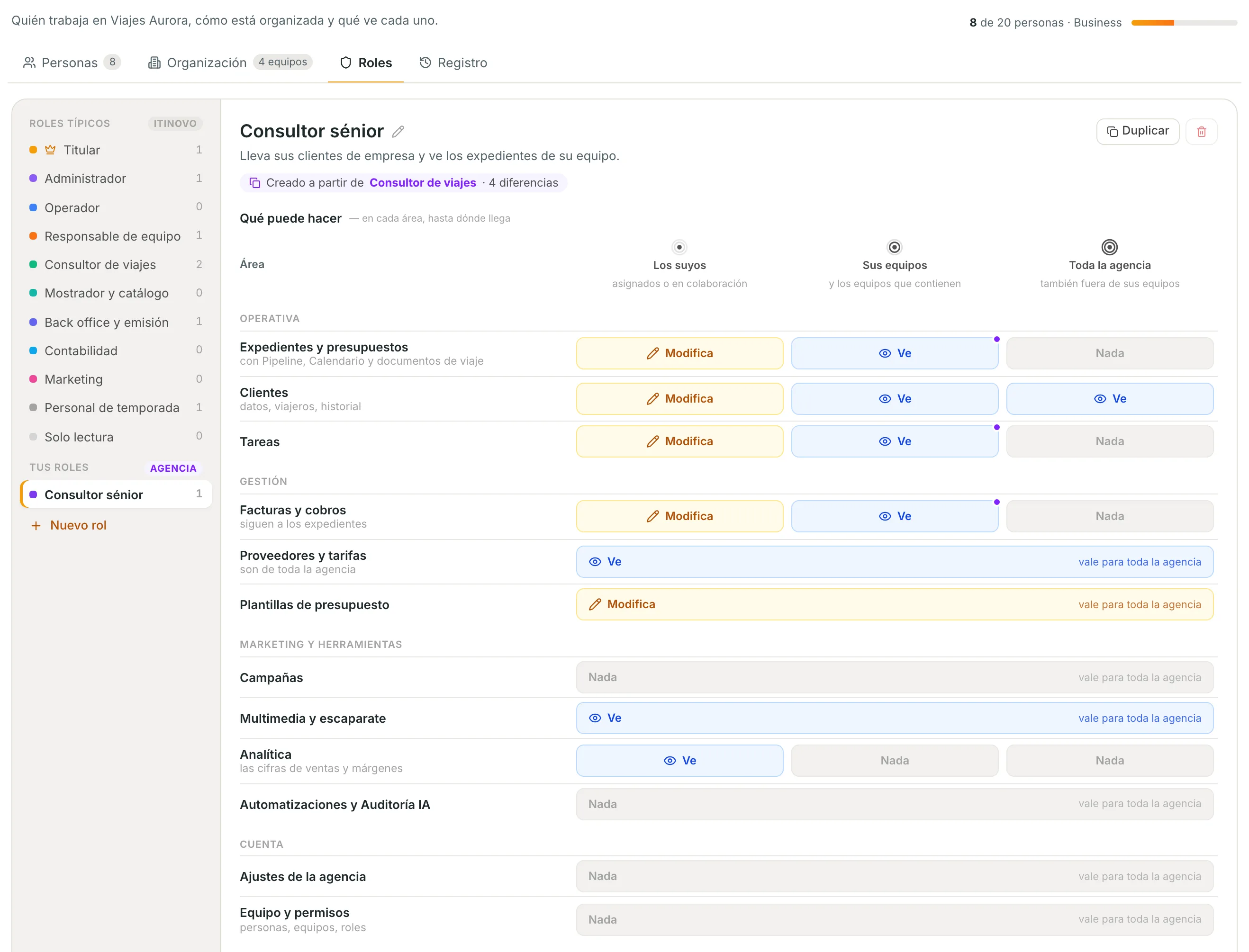Open Plantillas de presupuesto Modifica selector
1249x952 pixels.
tap(895, 604)
